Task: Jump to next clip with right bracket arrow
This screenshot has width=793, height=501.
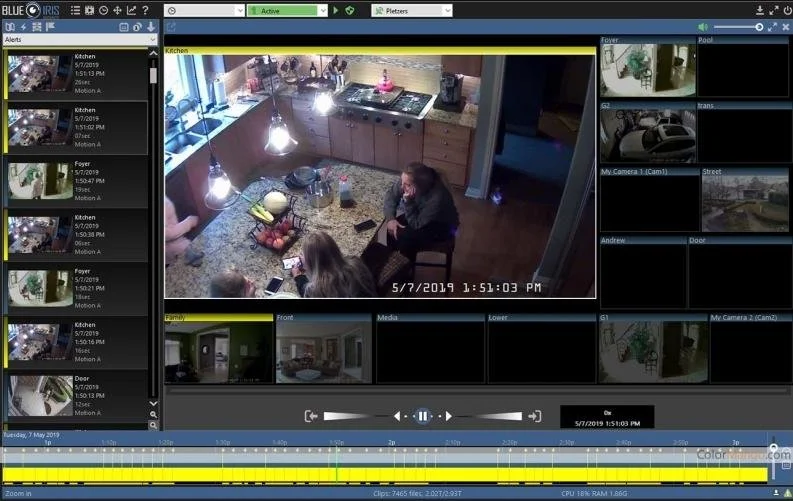Action: (535, 416)
